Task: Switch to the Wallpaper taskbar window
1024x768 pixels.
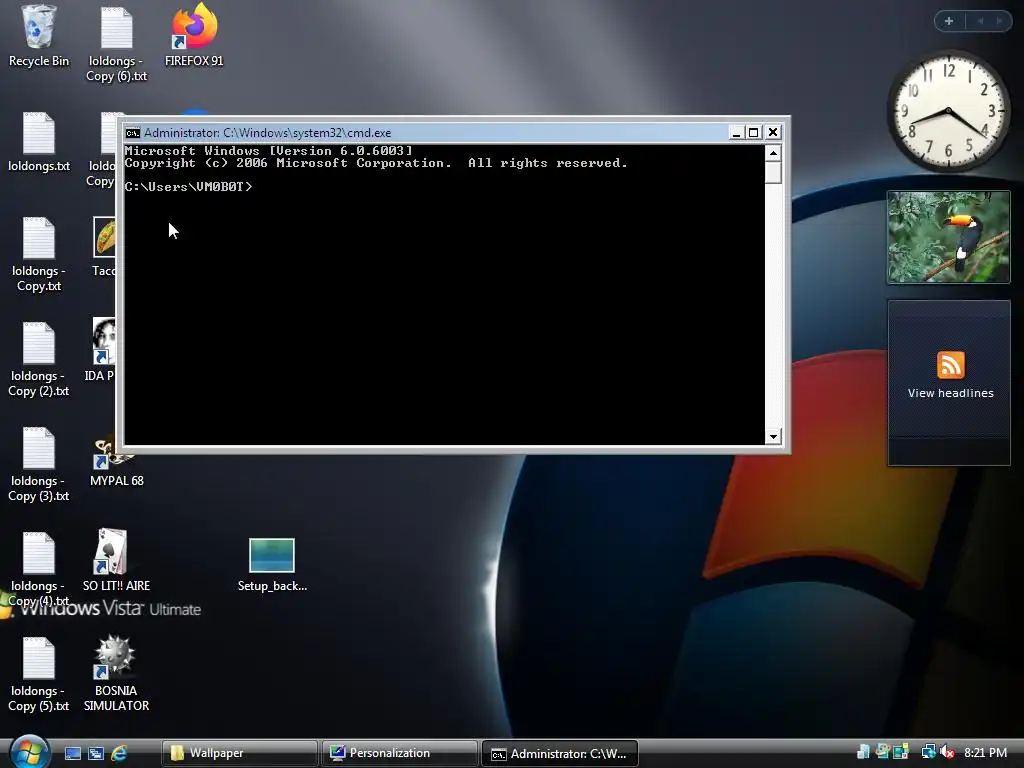Action: [x=239, y=753]
